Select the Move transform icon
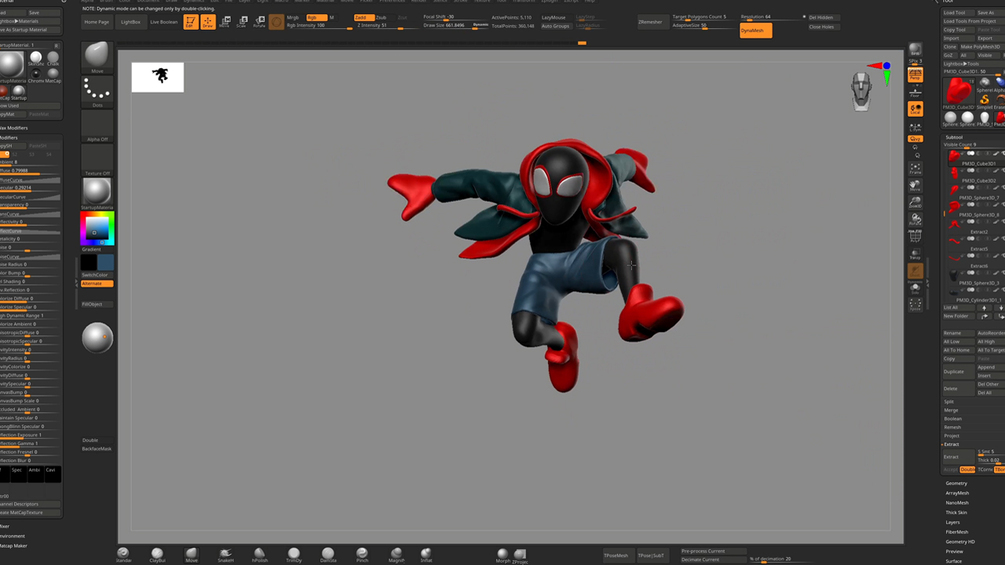Viewport: 1005px width, 565px height. pos(225,22)
